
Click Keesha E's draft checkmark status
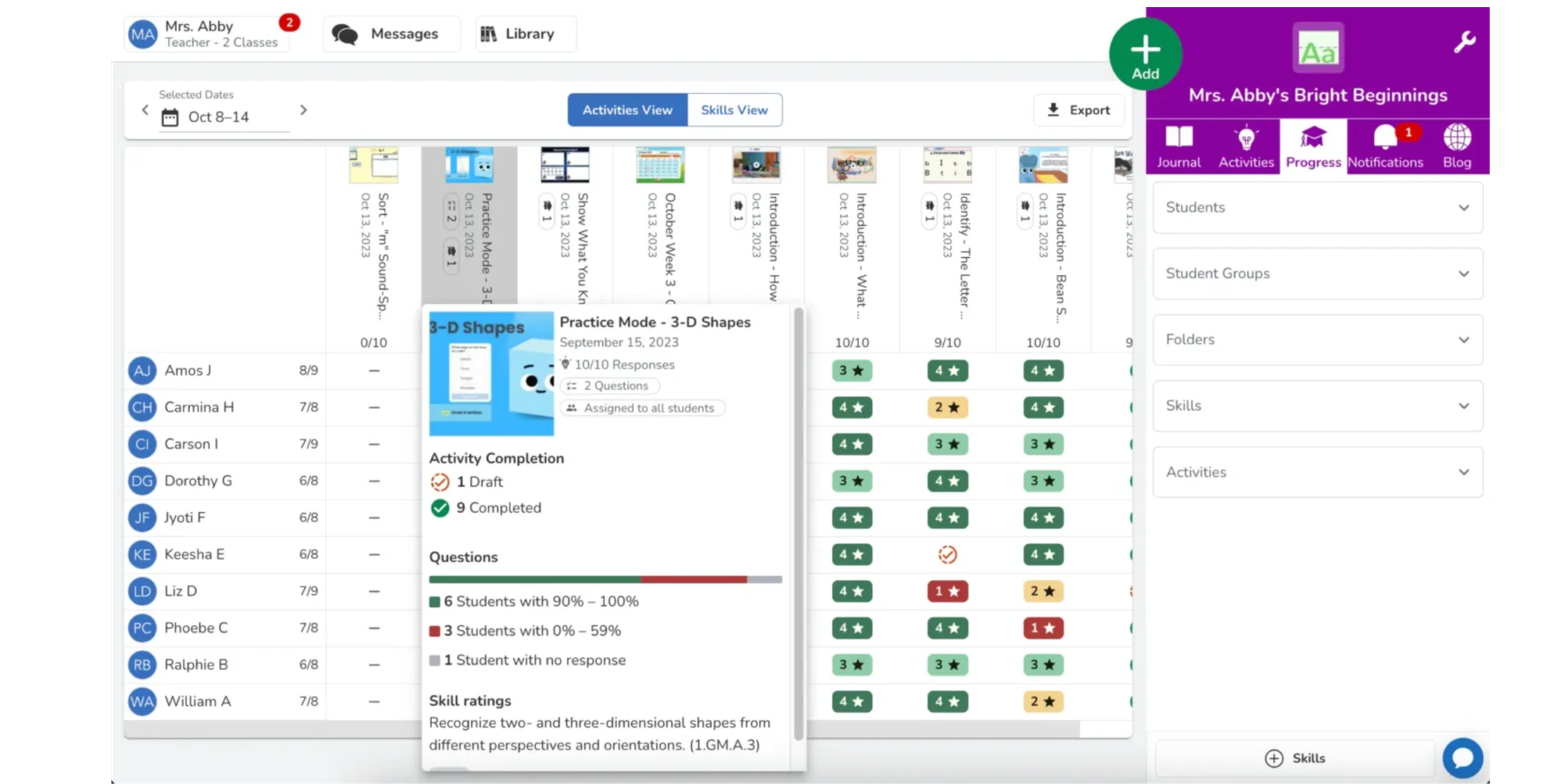[947, 555]
